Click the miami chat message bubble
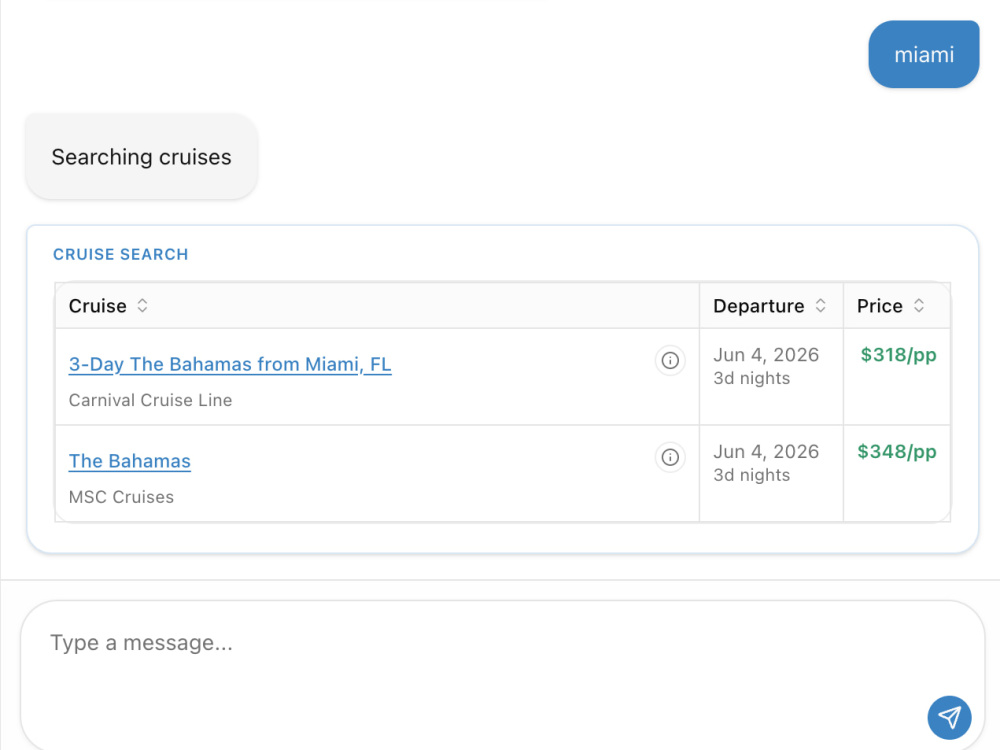Viewport: 1000px width, 750px height. click(x=923, y=54)
